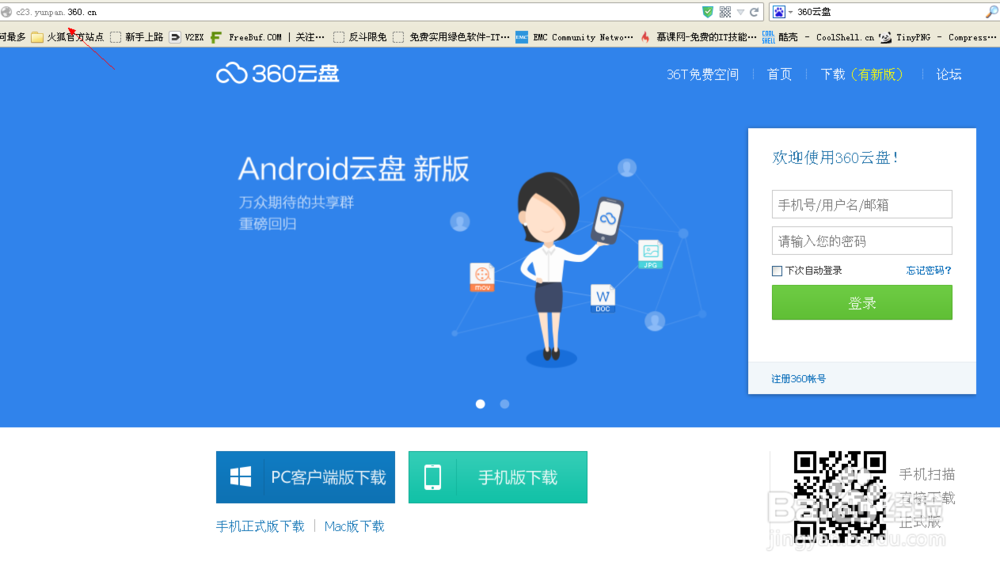Click 欢迎使用360云盘! heading text
The width and height of the screenshot is (1000, 573).
835,158
